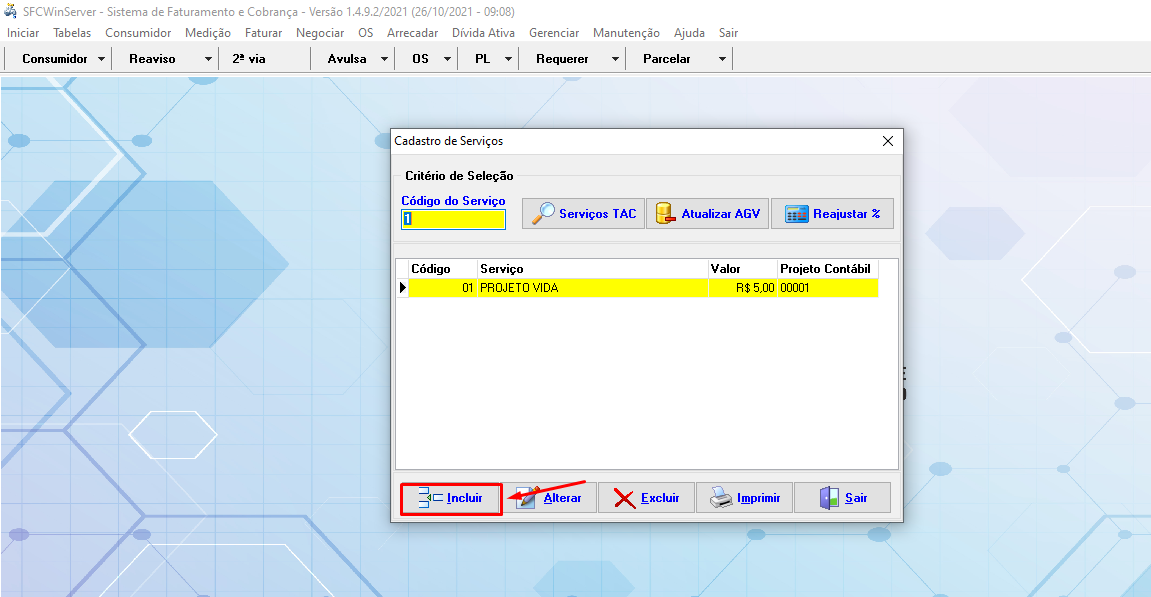Click the Incluir insert icon
This screenshot has width=1151, height=597.
point(430,498)
